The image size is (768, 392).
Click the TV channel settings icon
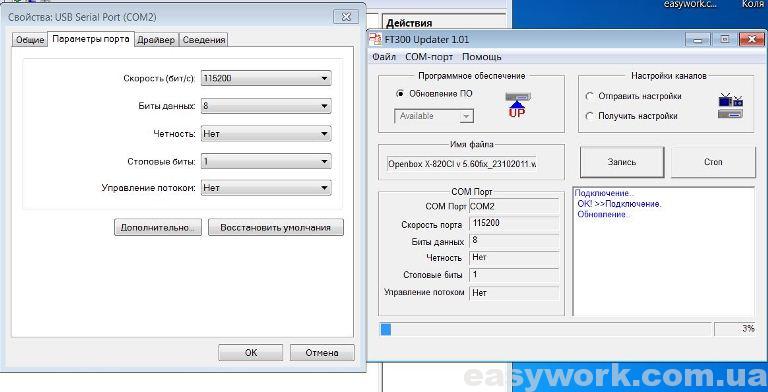(730, 107)
